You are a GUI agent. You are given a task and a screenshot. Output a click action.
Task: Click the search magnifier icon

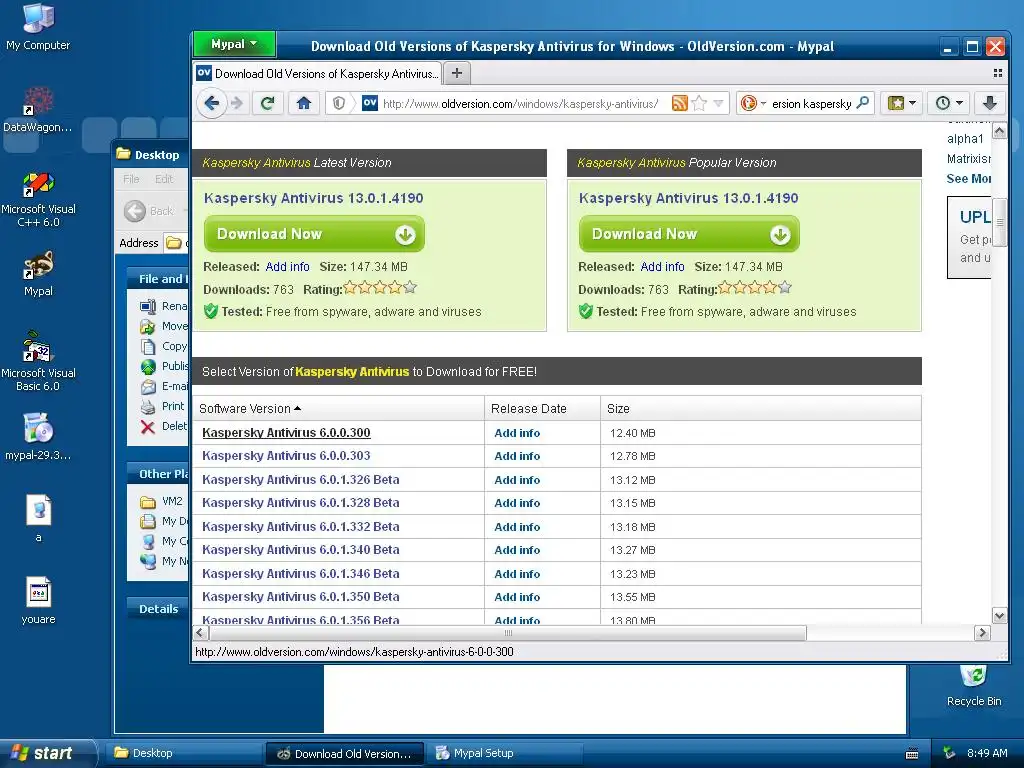pyautogui.click(x=863, y=103)
